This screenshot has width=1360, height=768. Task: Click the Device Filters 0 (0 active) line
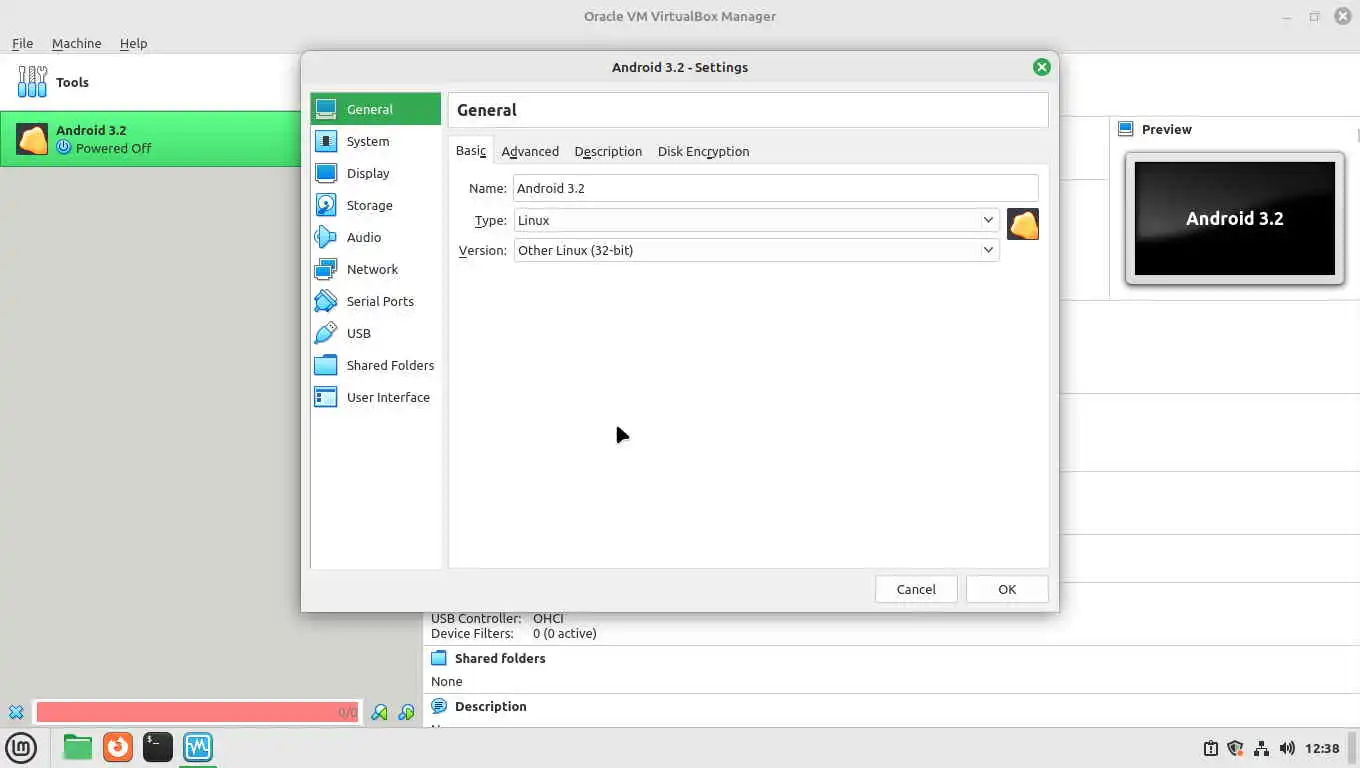click(x=514, y=633)
